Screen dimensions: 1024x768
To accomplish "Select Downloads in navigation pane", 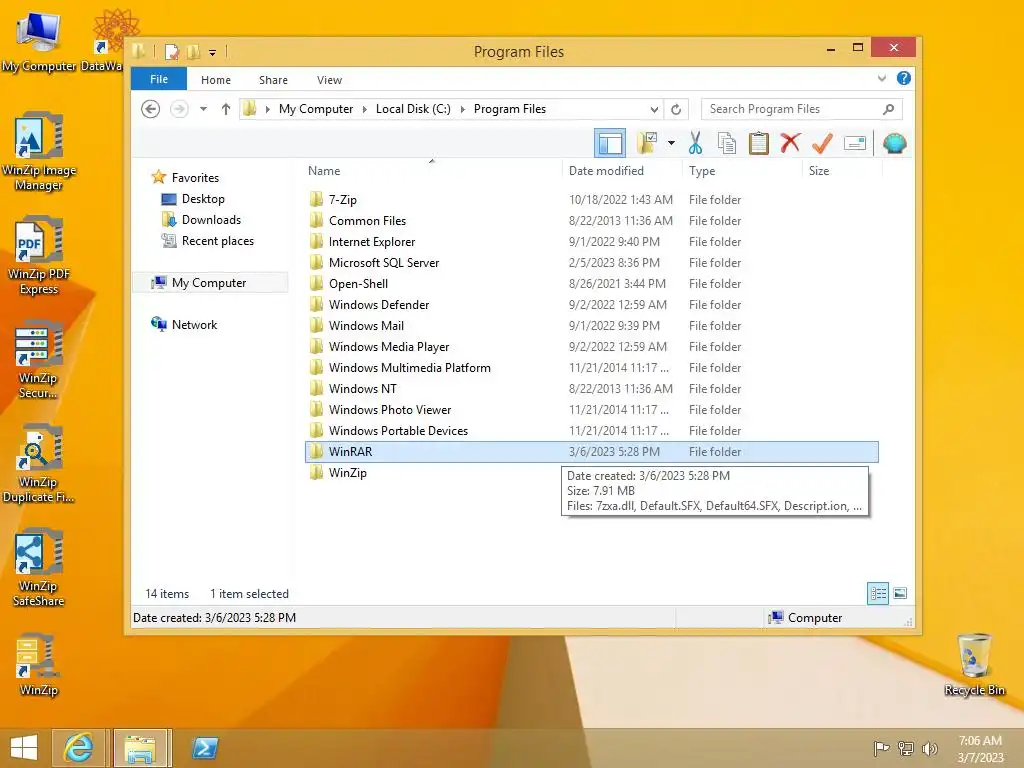I will click(x=211, y=219).
